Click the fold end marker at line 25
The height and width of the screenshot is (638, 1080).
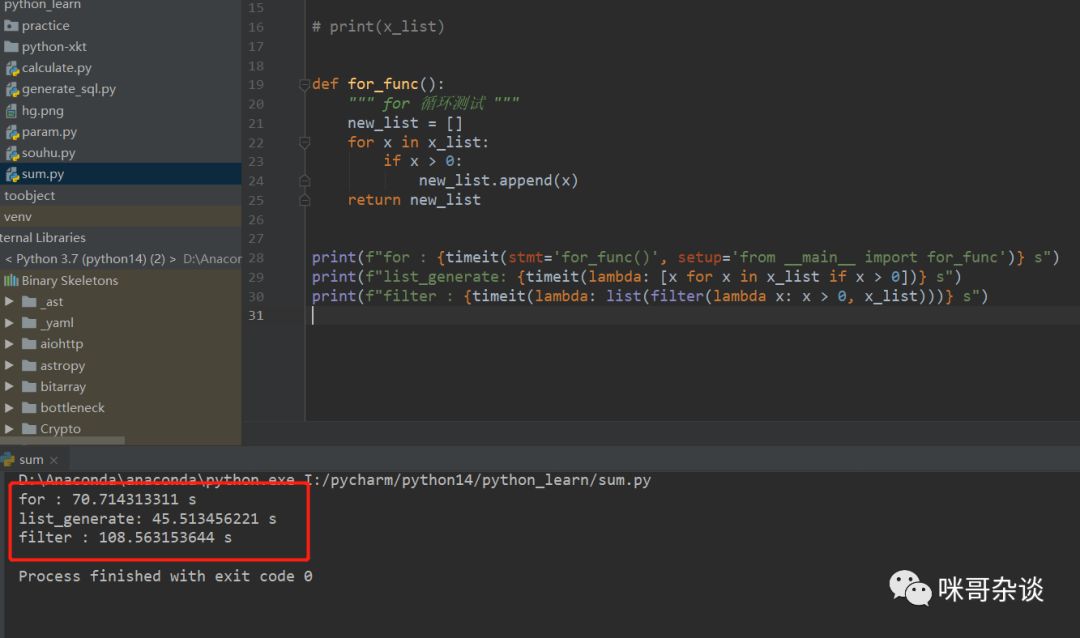coord(304,200)
